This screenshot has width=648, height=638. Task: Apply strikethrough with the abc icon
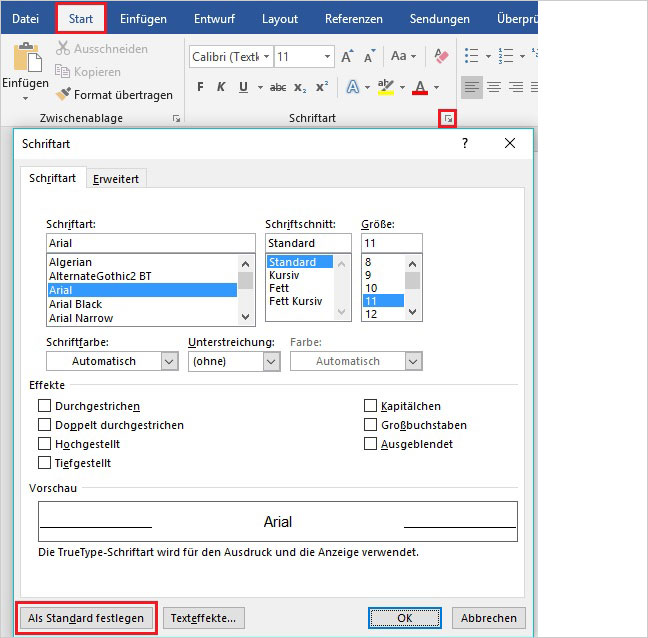pos(278,87)
